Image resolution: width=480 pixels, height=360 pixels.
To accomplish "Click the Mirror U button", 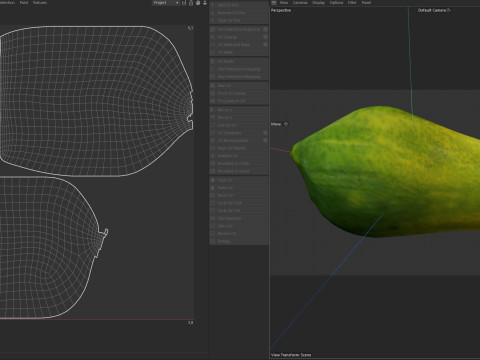I will (x=239, y=110).
